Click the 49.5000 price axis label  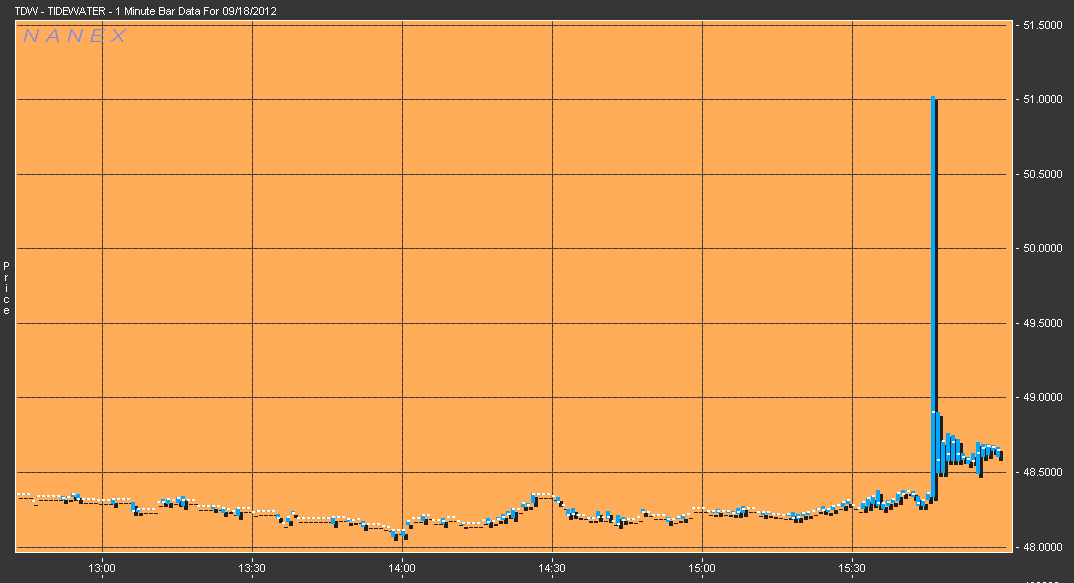click(1042, 323)
